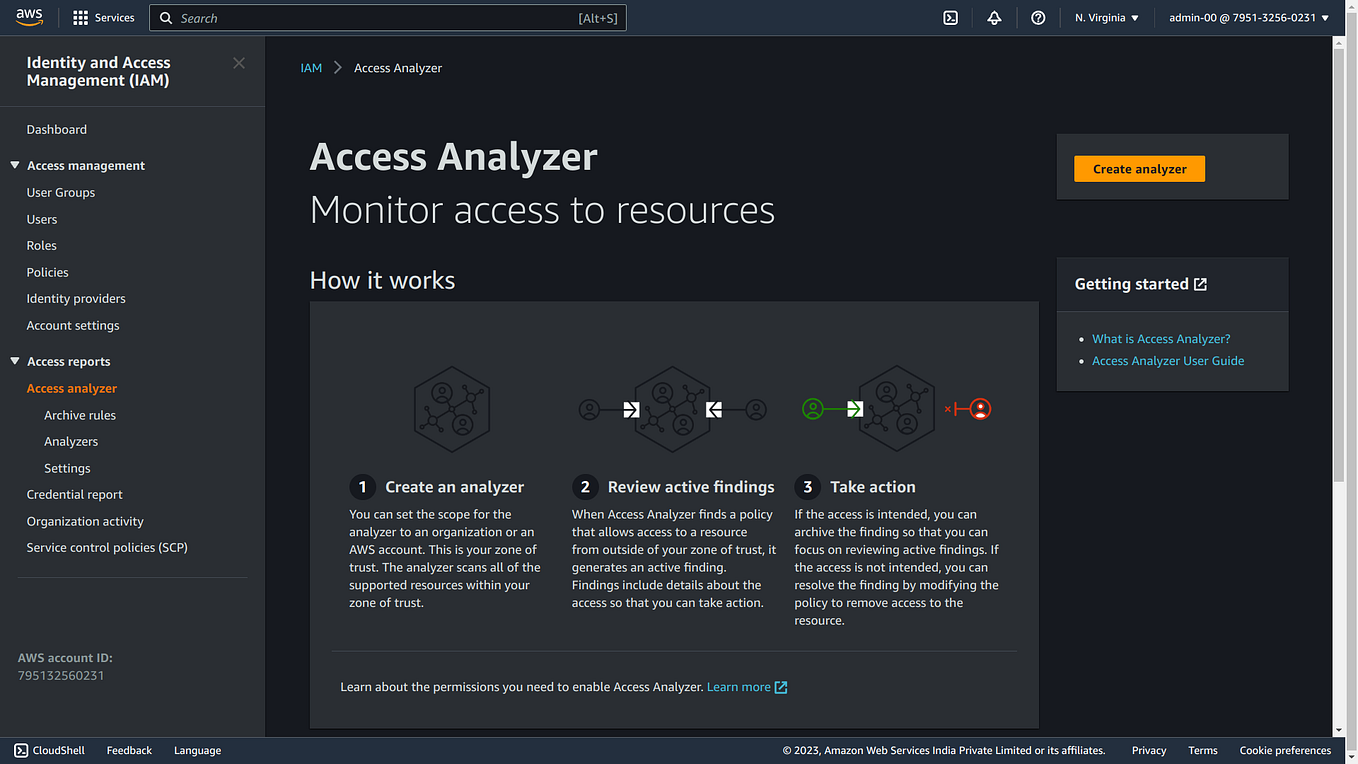Open the What is Access Analyzer link
This screenshot has height=764, width=1358.
tap(1161, 338)
